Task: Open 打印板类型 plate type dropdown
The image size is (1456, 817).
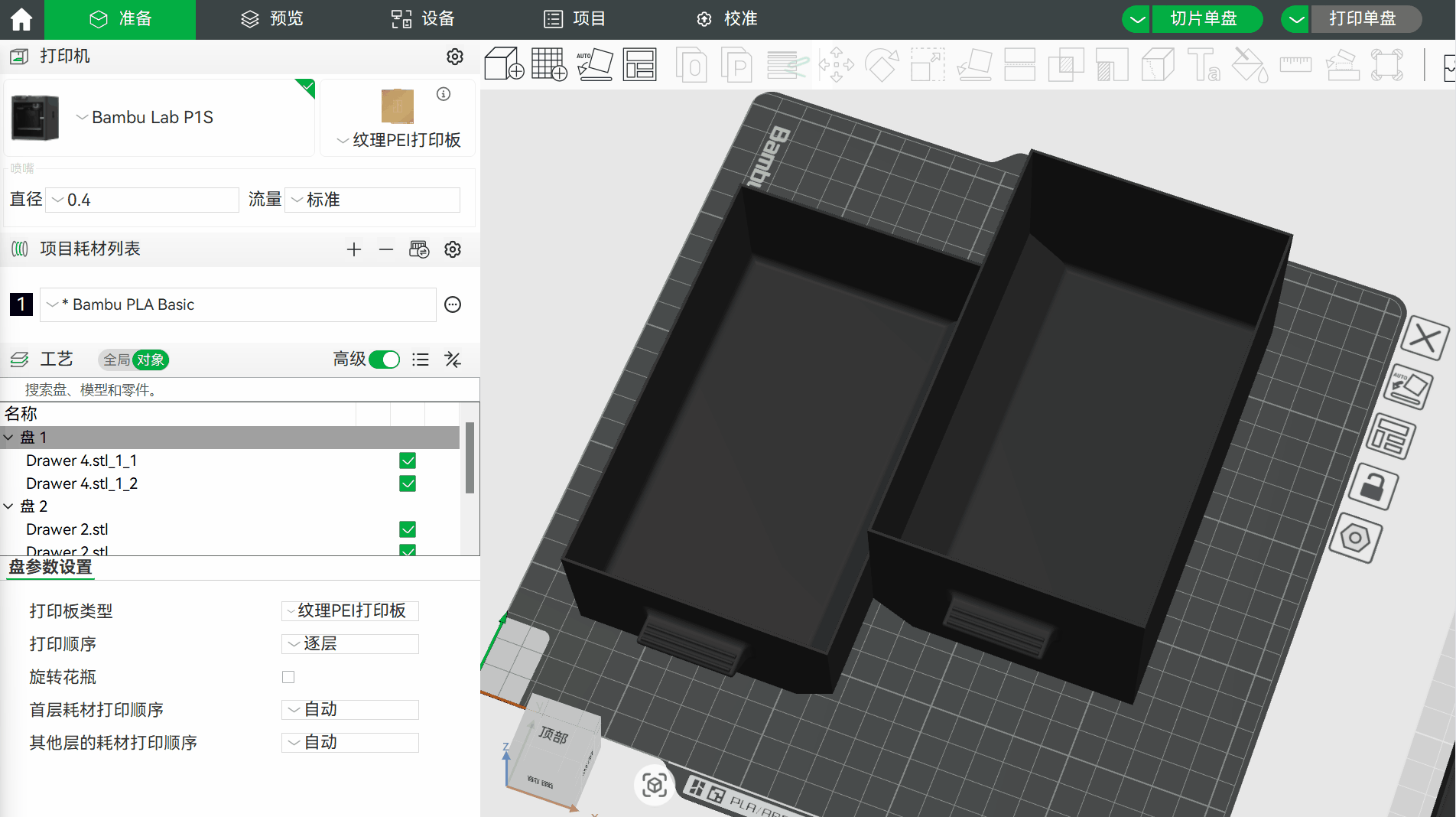Action: (x=350, y=610)
